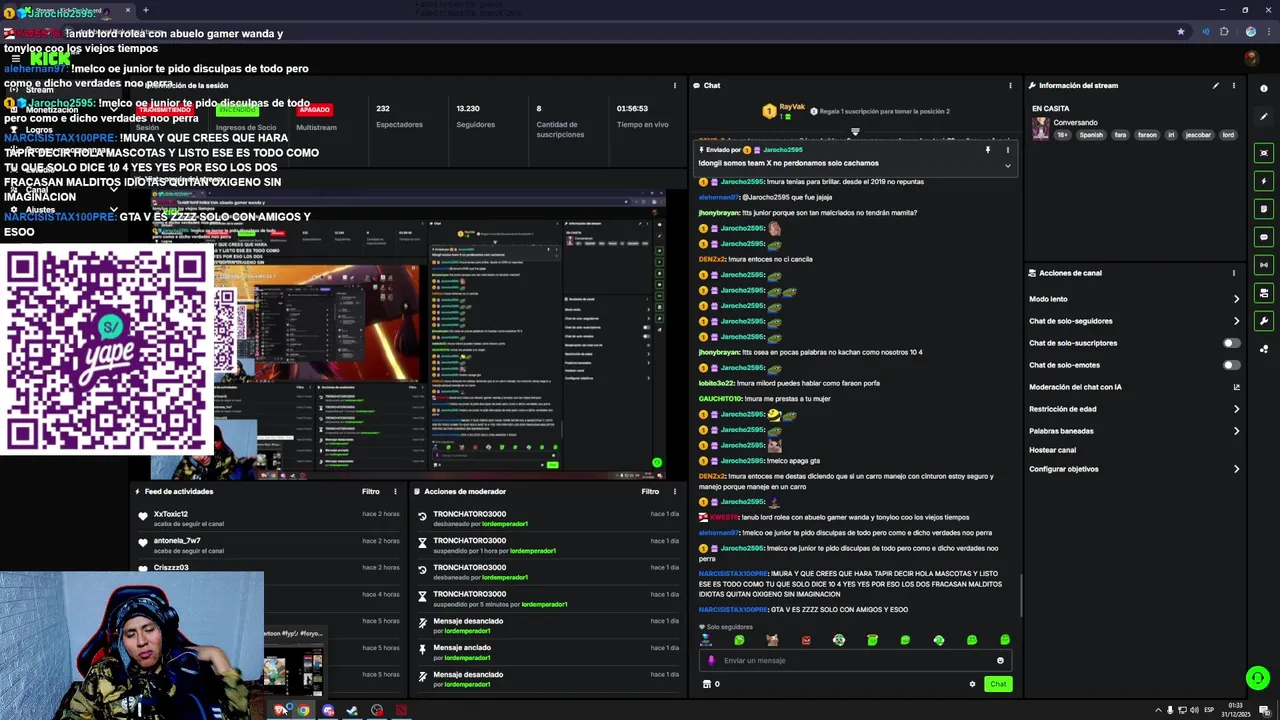This screenshot has width=1280, height=720.
Task: Send message with green Chat button
Action: (998, 684)
